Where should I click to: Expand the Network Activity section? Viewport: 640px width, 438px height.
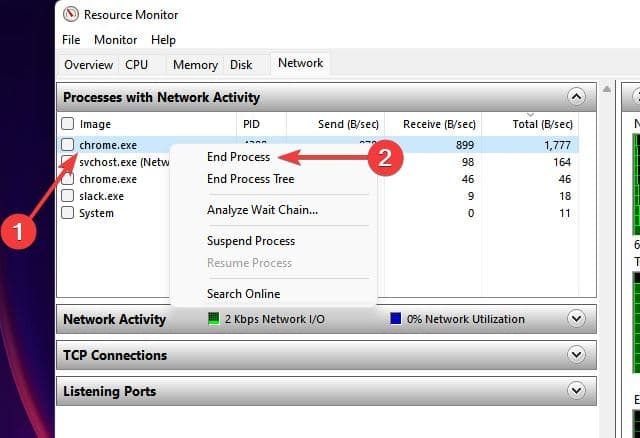(x=575, y=319)
